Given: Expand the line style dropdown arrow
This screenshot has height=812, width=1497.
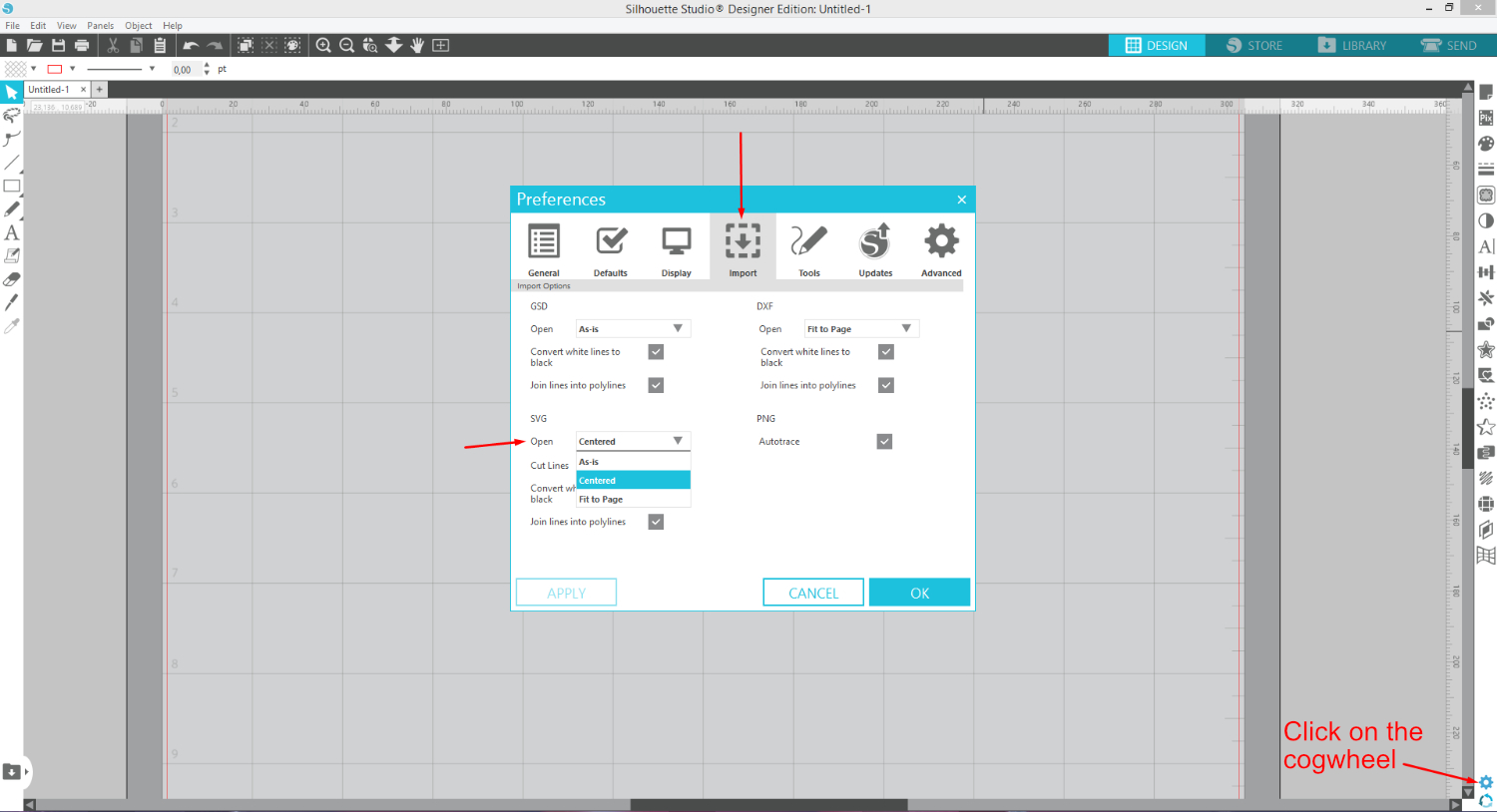Looking at the screenshot, I should (152, 69).
